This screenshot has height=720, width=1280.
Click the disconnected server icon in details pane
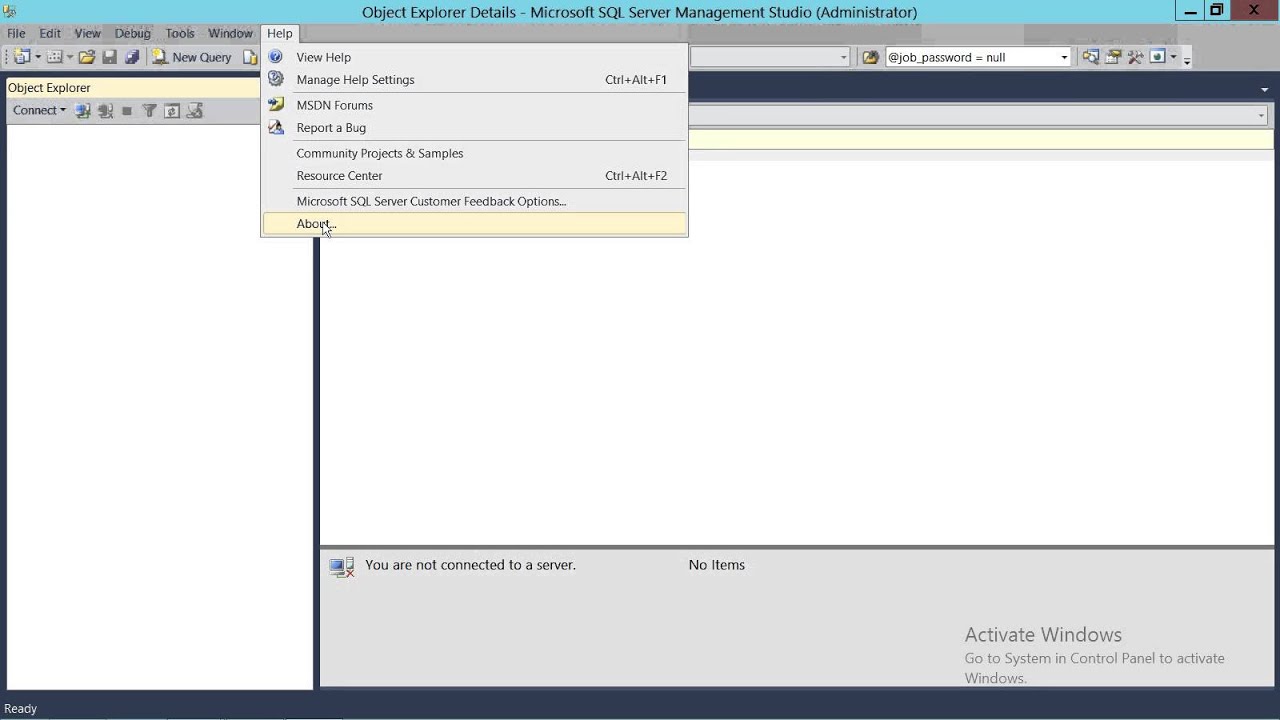(x=342, y=567)
